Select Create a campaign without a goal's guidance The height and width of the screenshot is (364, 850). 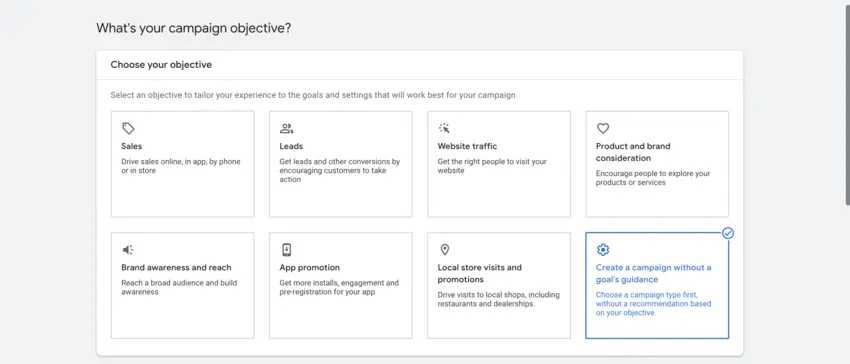[654, 273]
